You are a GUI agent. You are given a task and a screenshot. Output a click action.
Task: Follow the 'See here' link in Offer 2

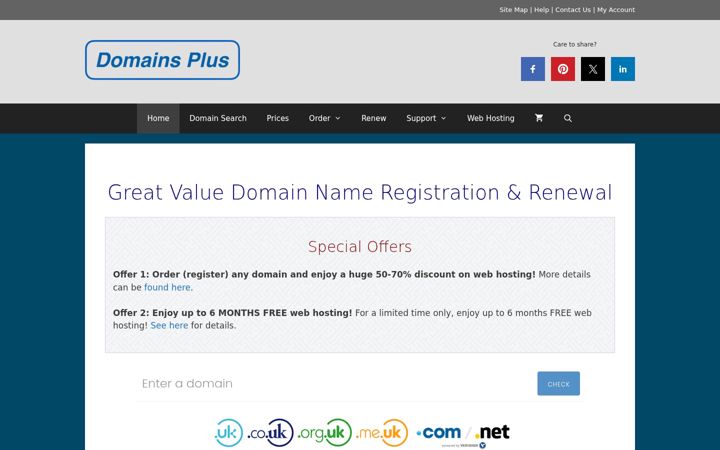(x=169, y=326)
